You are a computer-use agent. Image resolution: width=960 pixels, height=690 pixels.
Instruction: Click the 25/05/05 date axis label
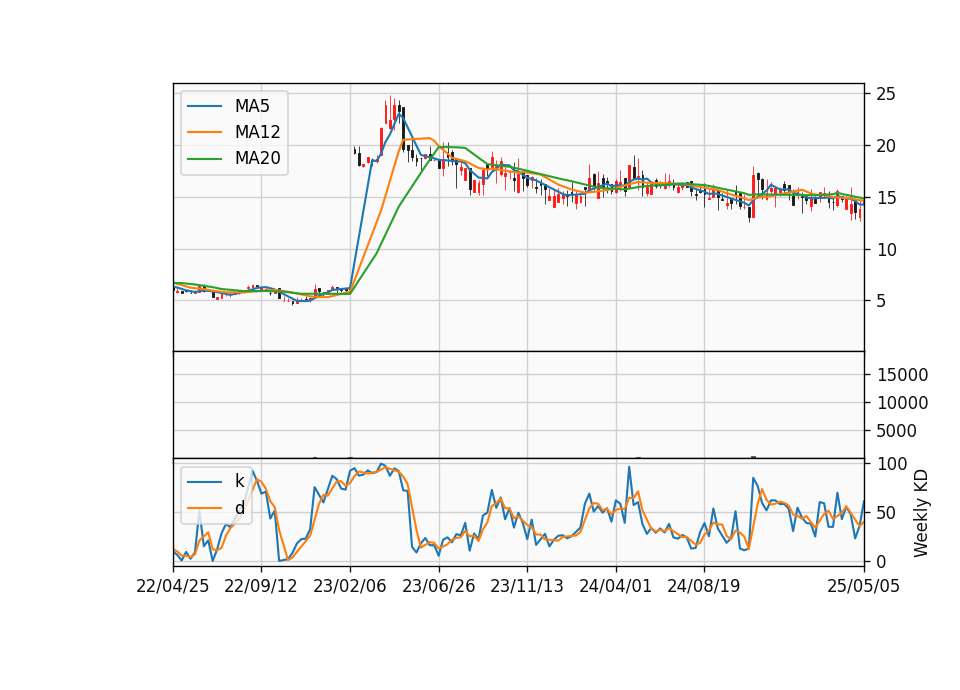(x=863, y=587)
